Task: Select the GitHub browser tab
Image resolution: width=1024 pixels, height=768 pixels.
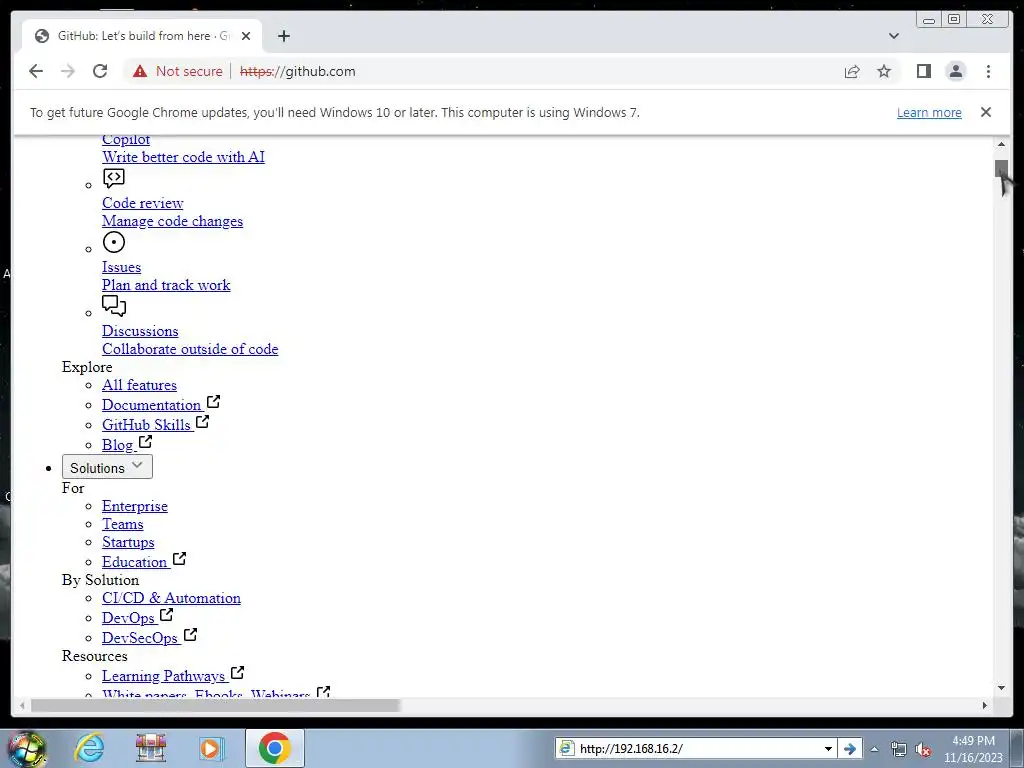Action: (142, 36)
